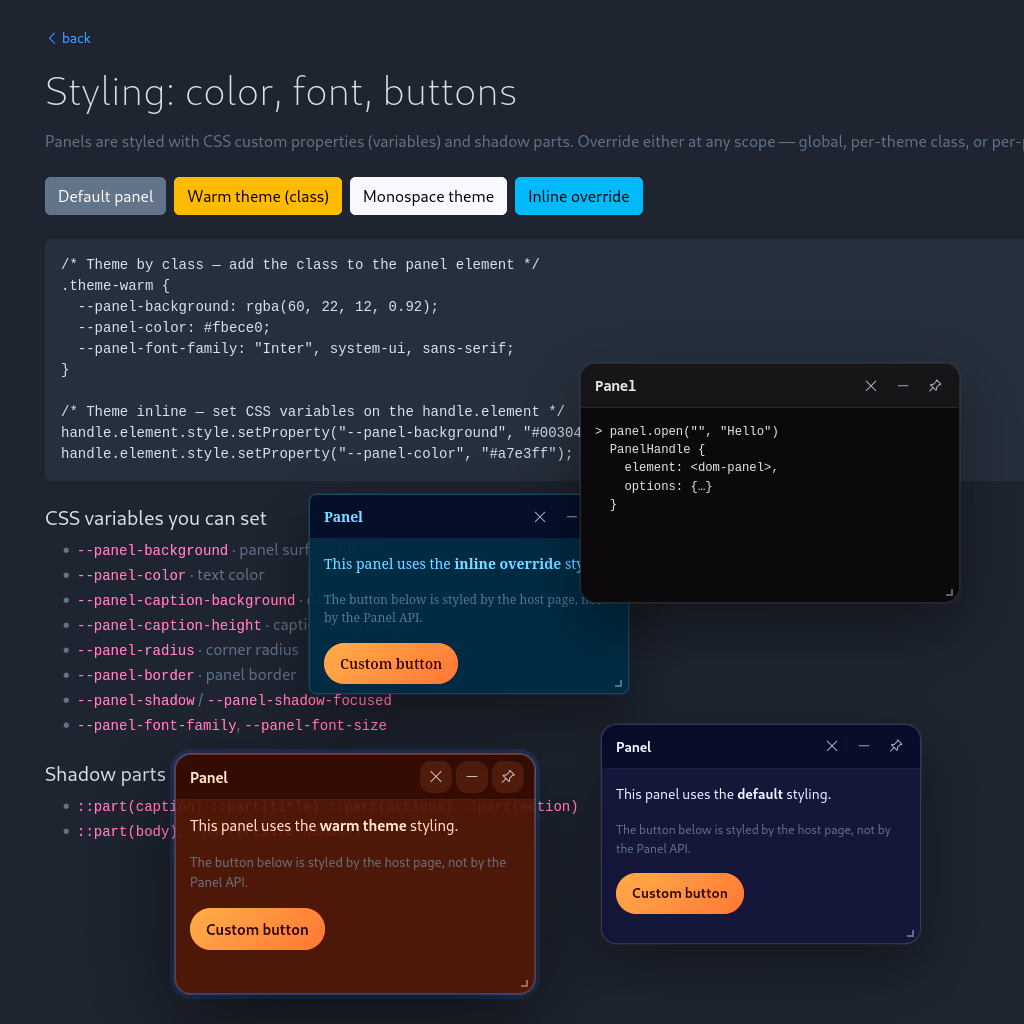Minimize the default styling panel
The height and width of the screenshot is (1024, 1024).
coord(863,746)
